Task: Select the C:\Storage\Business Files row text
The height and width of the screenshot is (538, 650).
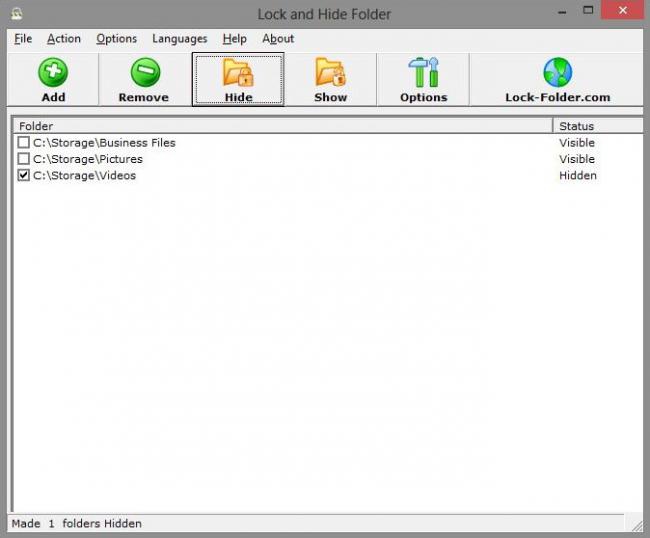Action: (104, 143)
